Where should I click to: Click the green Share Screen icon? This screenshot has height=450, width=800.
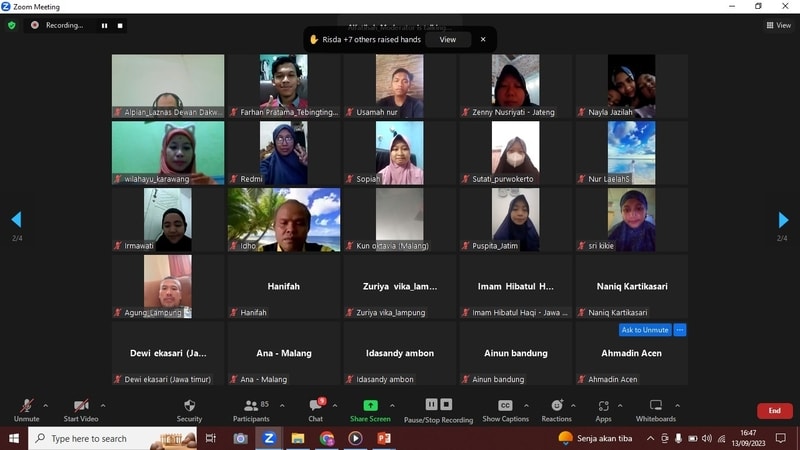370,405
